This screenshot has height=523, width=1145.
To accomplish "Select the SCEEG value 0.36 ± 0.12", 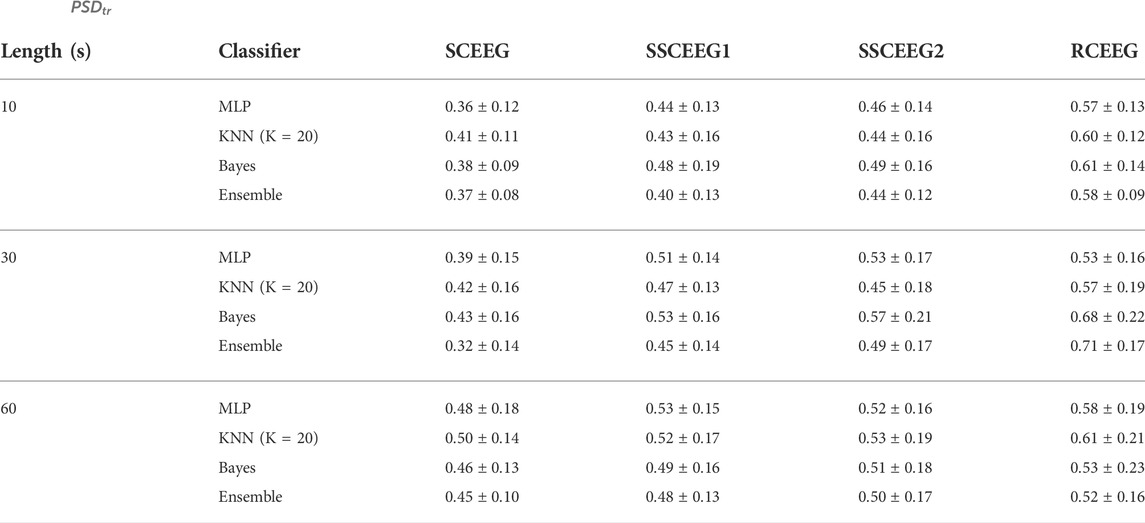I will point(482,107).
